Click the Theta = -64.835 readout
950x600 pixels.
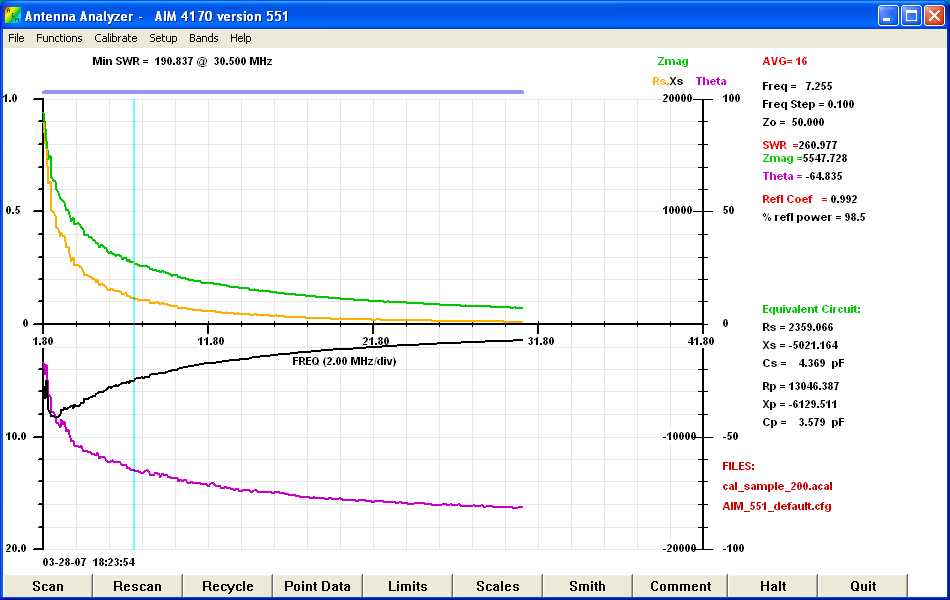[x=802, y=176]
